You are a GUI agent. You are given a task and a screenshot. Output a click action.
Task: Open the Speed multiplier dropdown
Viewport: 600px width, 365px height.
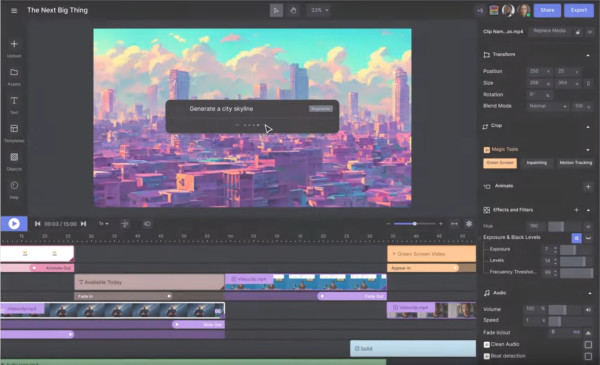pos(535,321)
